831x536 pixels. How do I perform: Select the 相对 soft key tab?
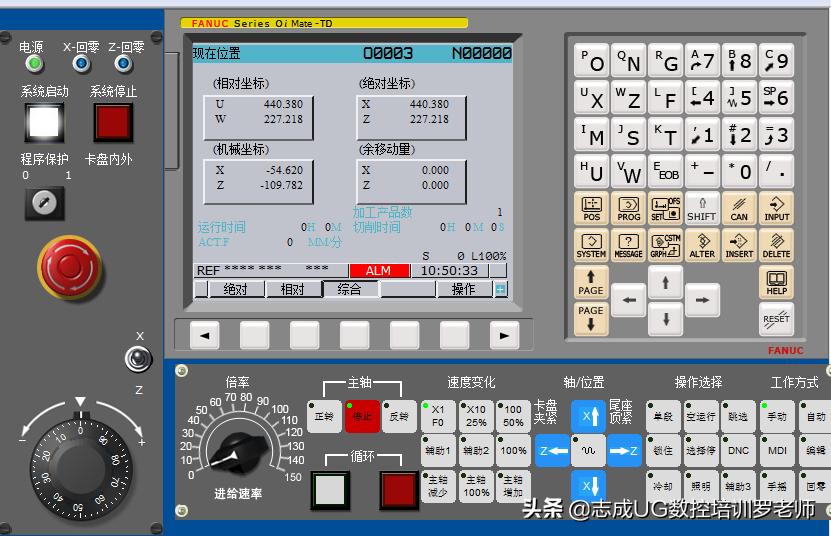[x=293, y=289]
